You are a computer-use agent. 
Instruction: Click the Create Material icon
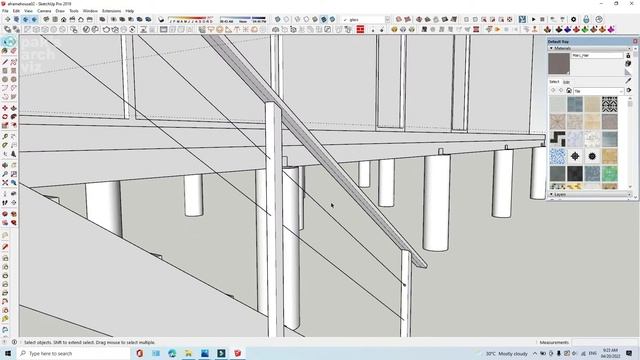628,63
